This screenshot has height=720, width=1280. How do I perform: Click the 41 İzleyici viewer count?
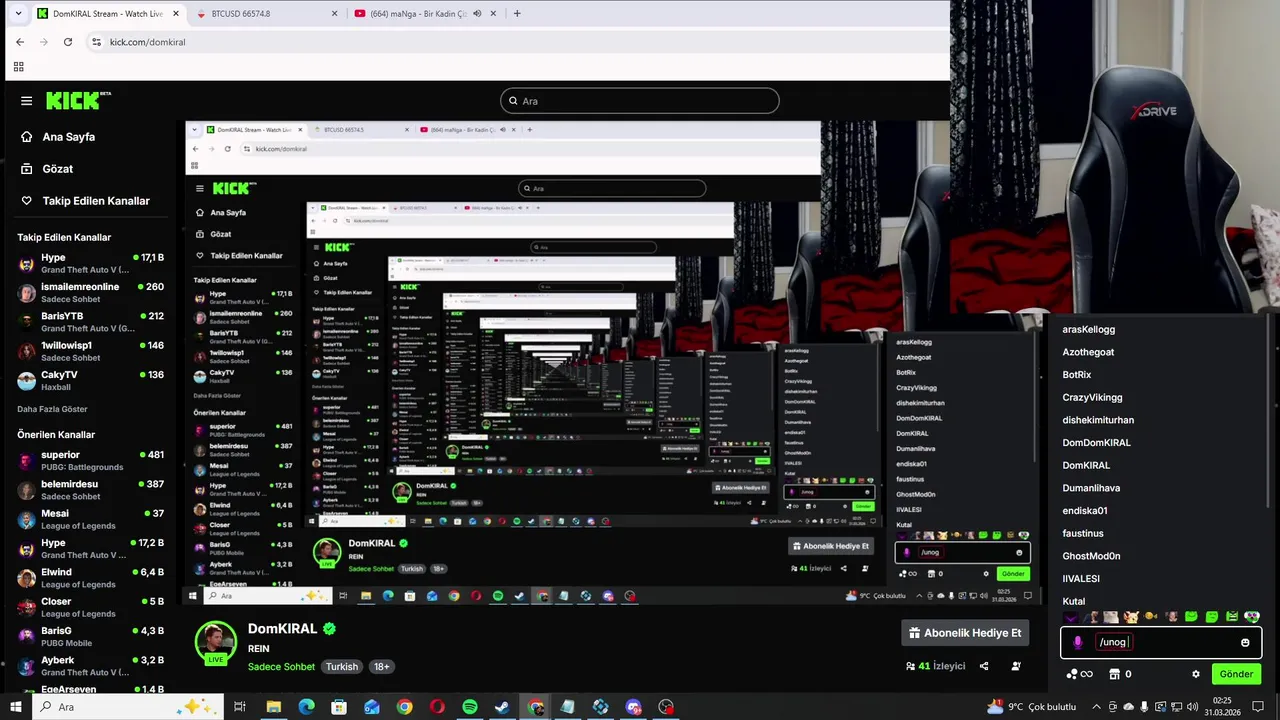(x=935, y=666)
